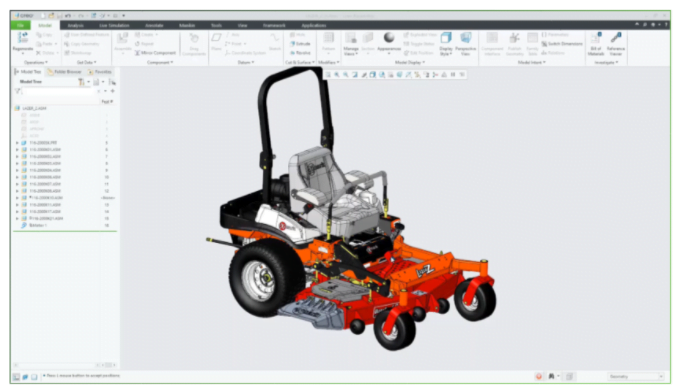Viewport: 677px width, 392px height.
Task: Open the Geometry selection filter dropdown
Action: [x=636, y=377]
